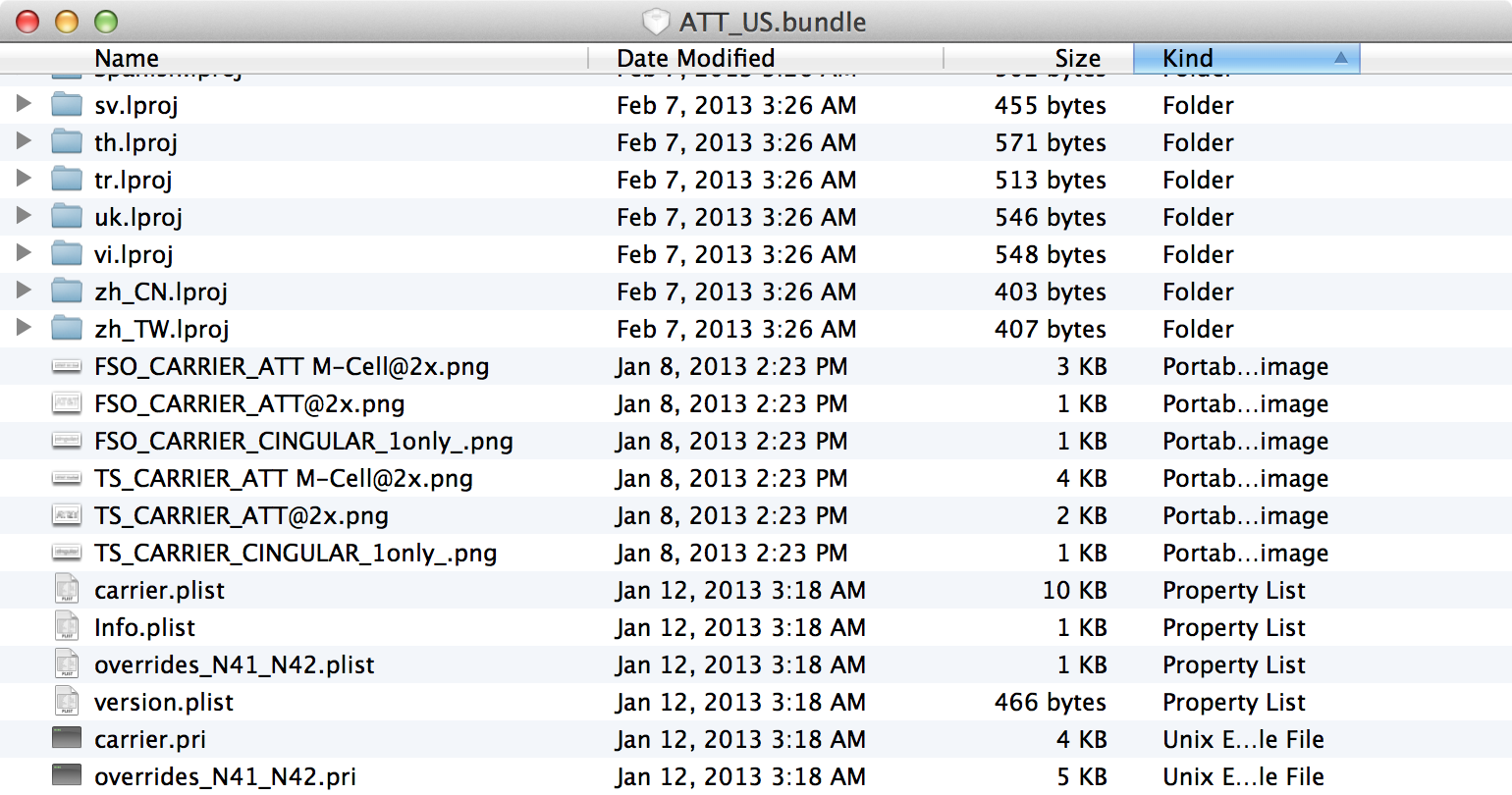Click Property List kind of Info.plist

[x=1234, y=627]
